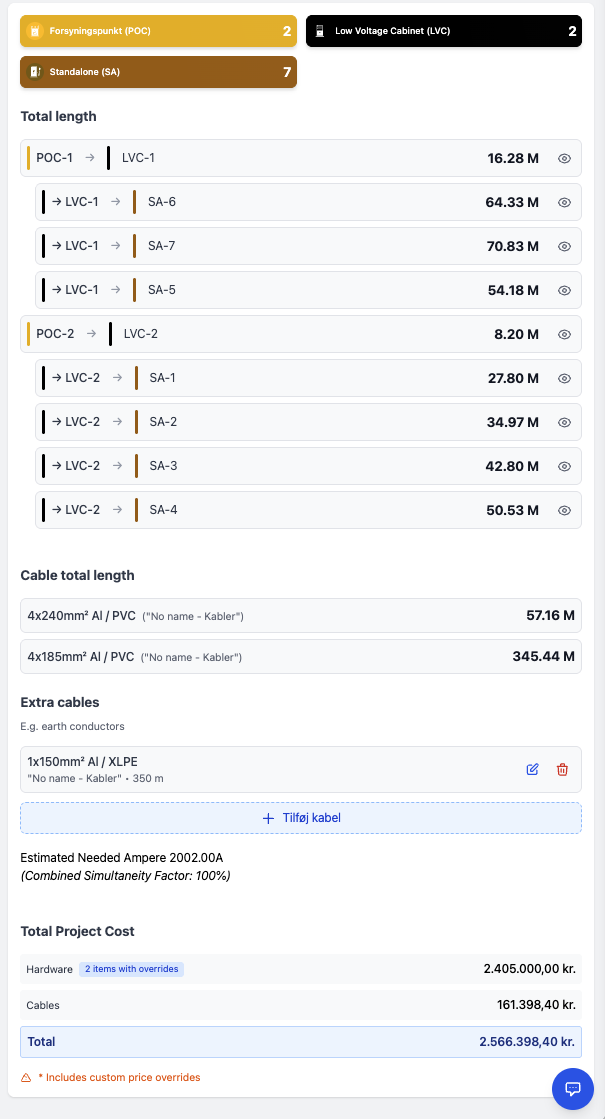Select the LVC-1 to SA-6 row
Viewport: 605px width, 1119px height.
tap(300, 202)
